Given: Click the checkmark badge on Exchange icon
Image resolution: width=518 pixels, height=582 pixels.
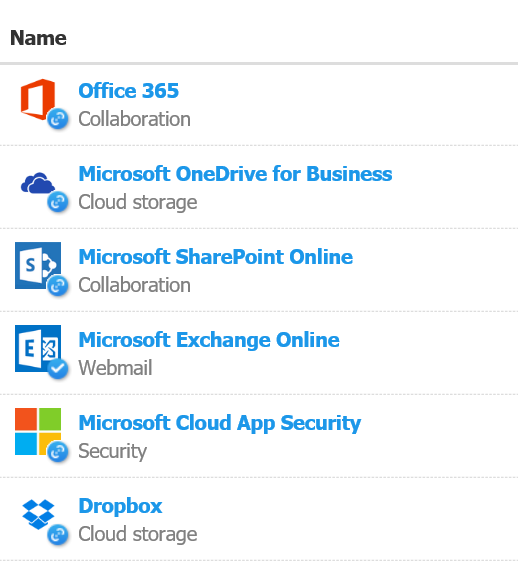Looking at the screenshot, I should coord(58,369).
